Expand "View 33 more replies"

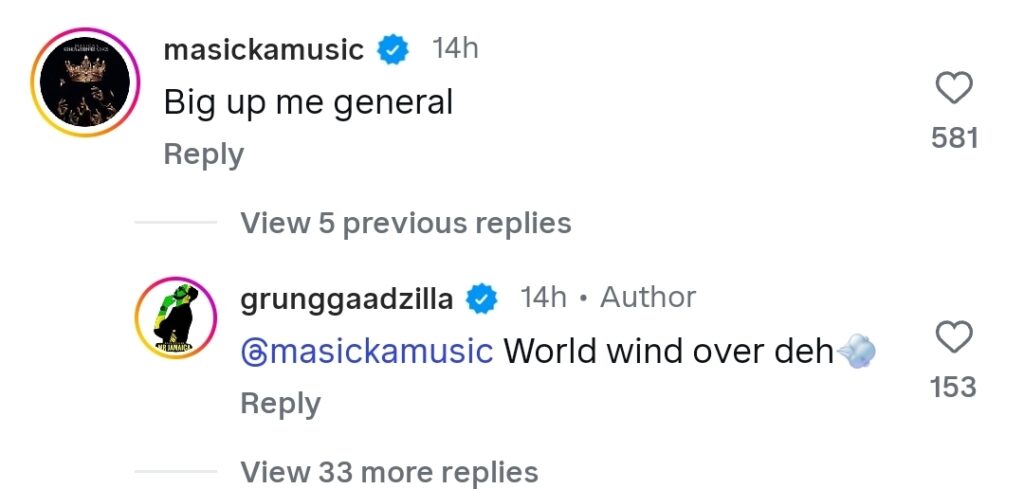pyautogui.click(x=389, y=471)
